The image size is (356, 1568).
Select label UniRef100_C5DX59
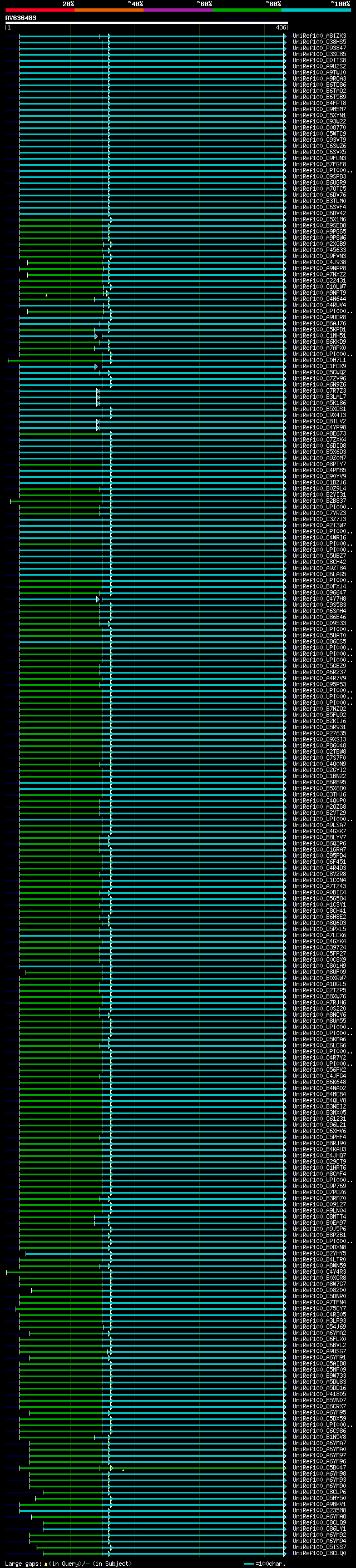coord(319,1418)
